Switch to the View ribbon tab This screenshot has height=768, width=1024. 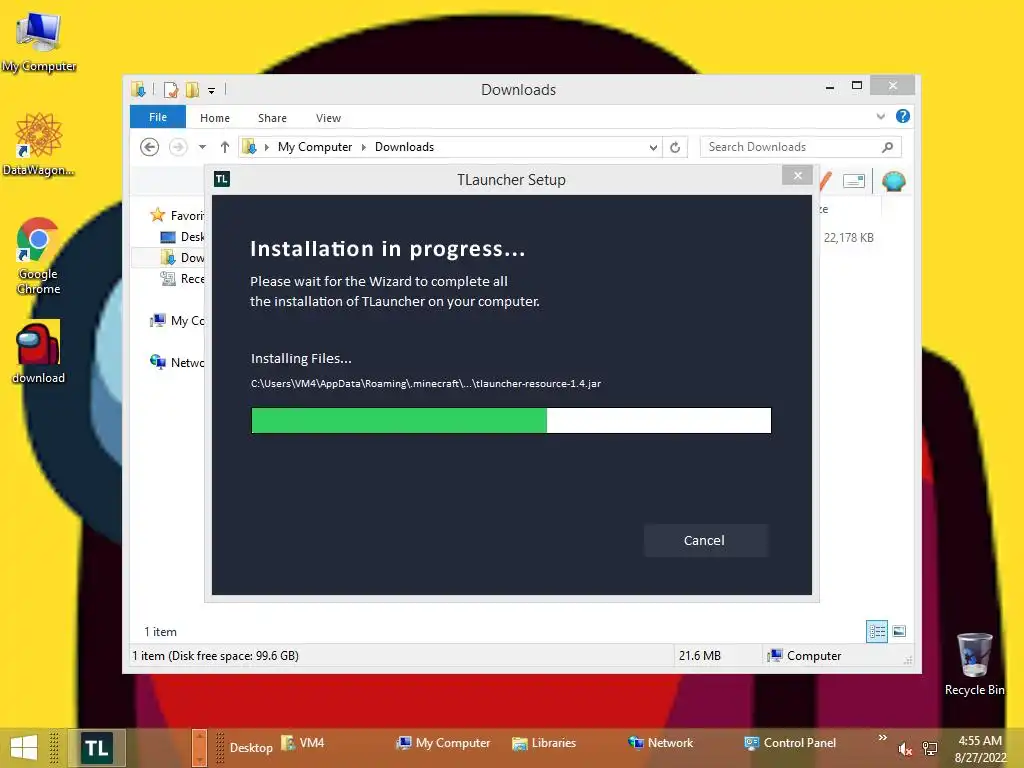pos(328,118)
